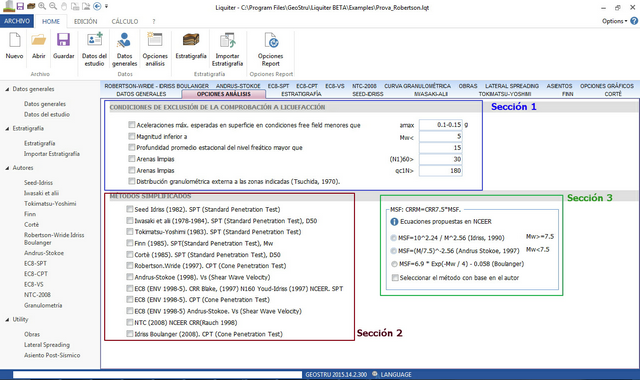The image size is (640, 380).
Task: Check Tokimatsu-Yoshimi (1983) SPT method
Action: point(130,232)
